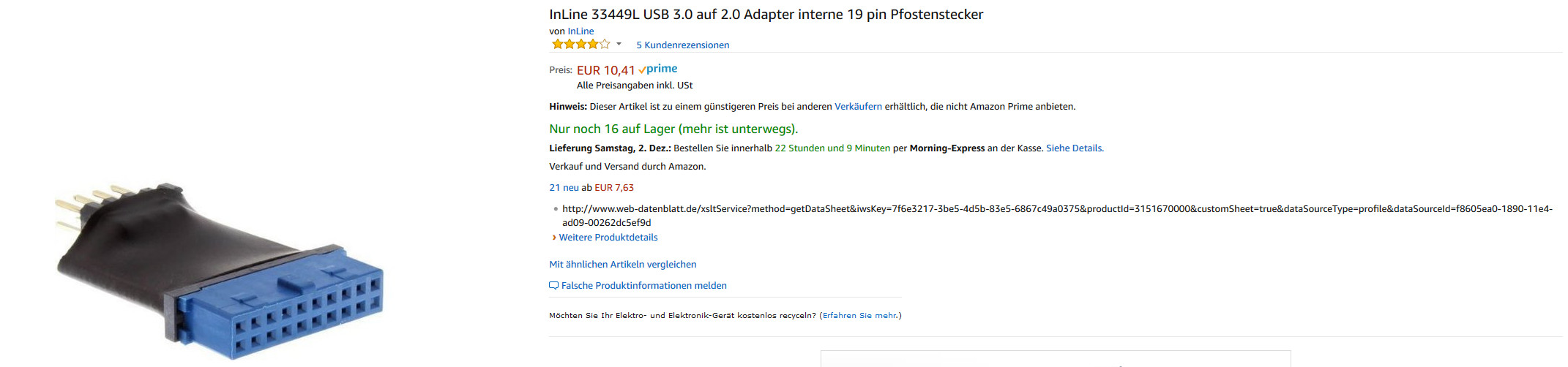
Task: Open the 21 neu offers link
Action: coord(564,188)
